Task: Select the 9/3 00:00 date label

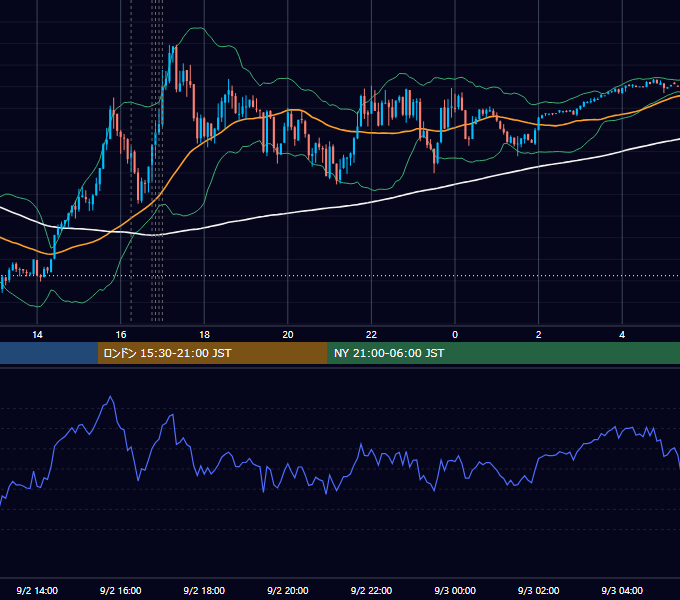Action: [455, 590]
